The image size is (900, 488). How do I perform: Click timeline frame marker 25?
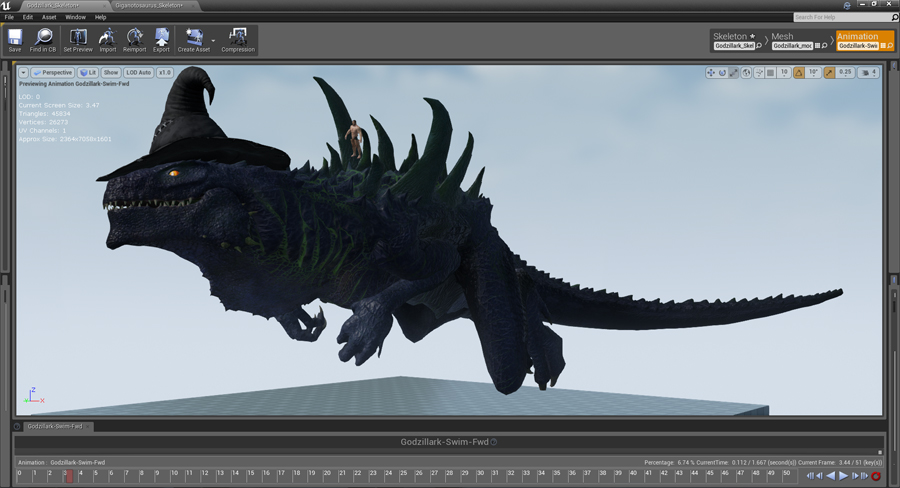pyautogui.click(x=404, y=473)
